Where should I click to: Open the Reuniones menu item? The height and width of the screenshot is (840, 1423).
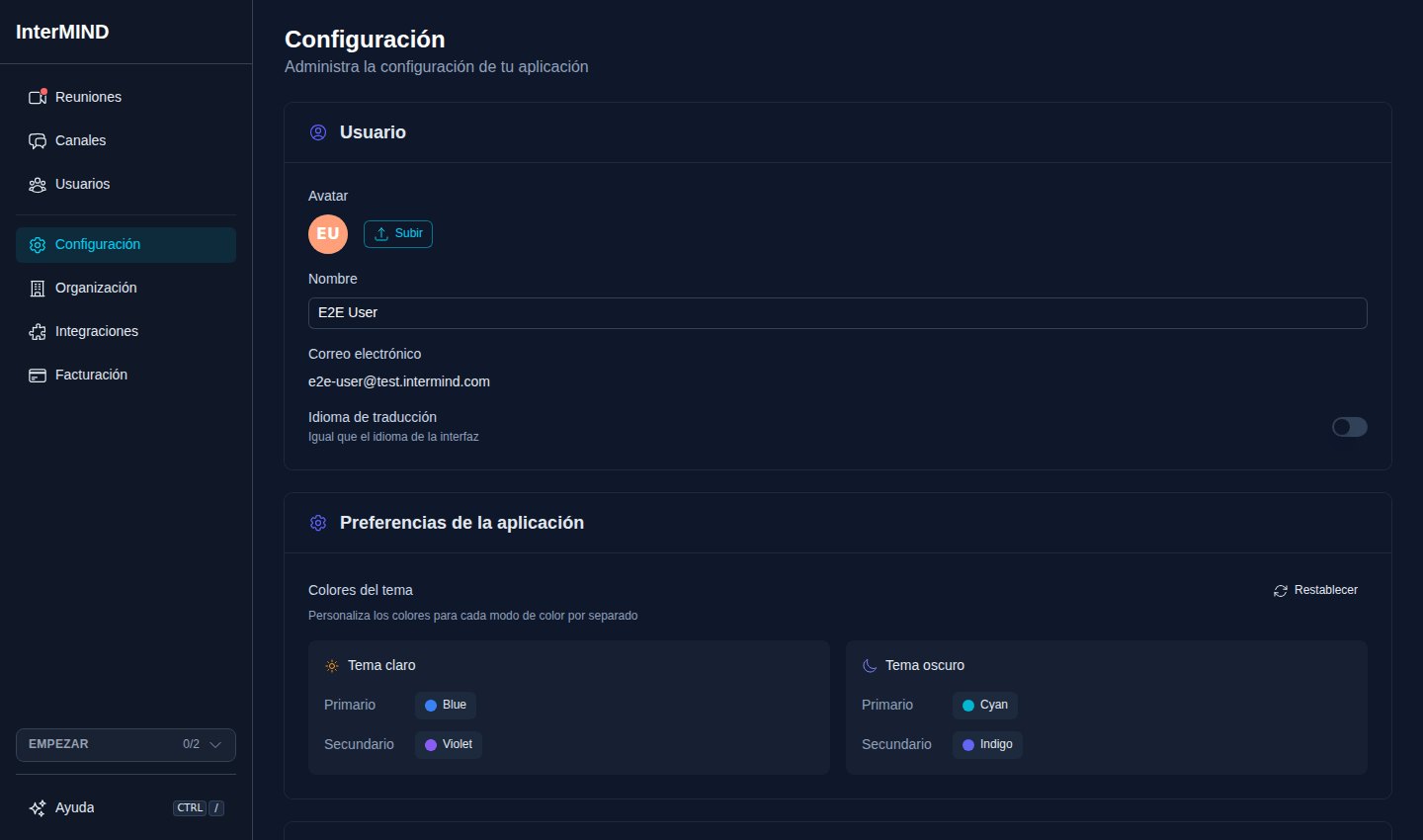pyautogui.click(x=126, y=97)
